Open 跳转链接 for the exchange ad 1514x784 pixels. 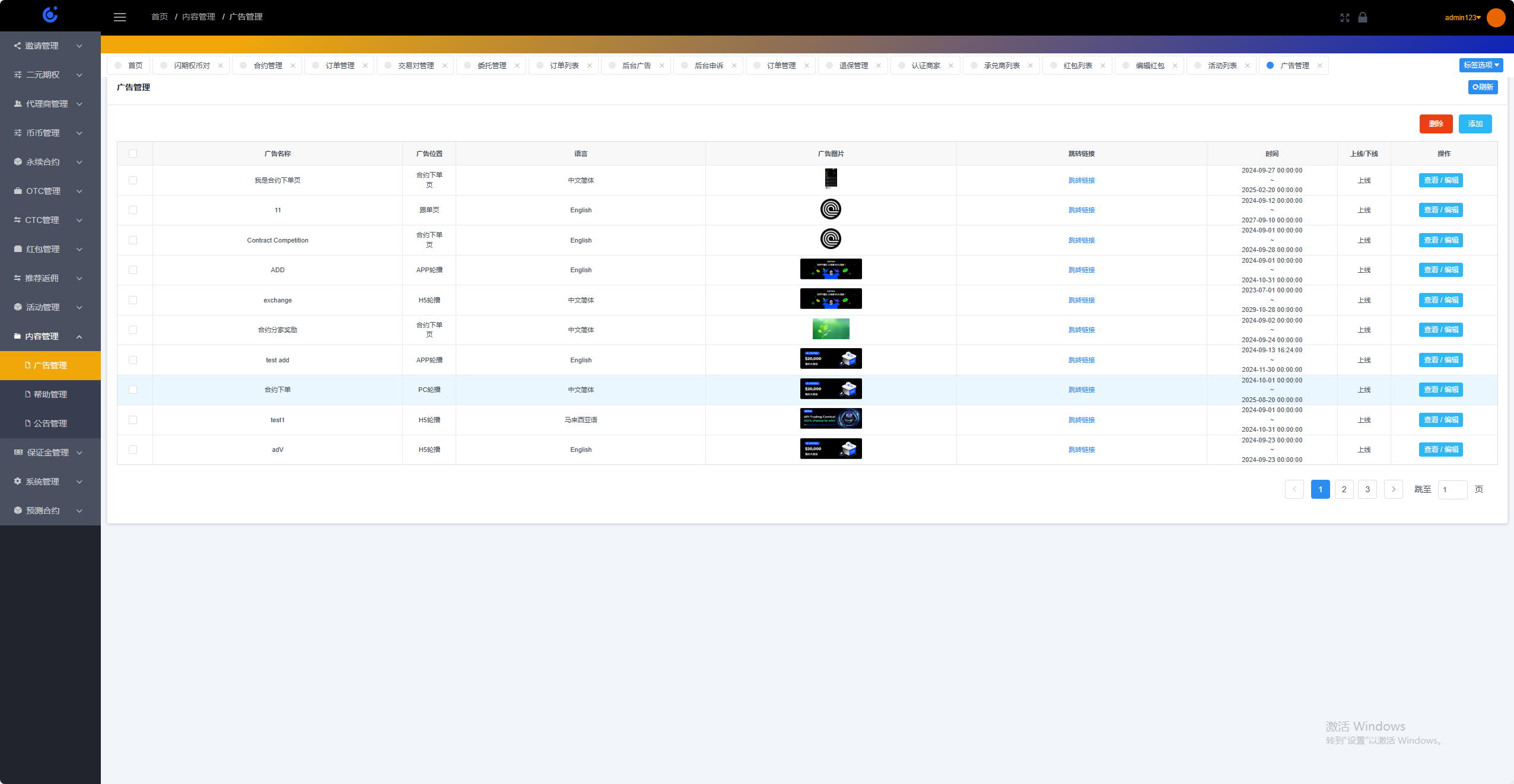pyautogui.click(x=1081, y=300)
